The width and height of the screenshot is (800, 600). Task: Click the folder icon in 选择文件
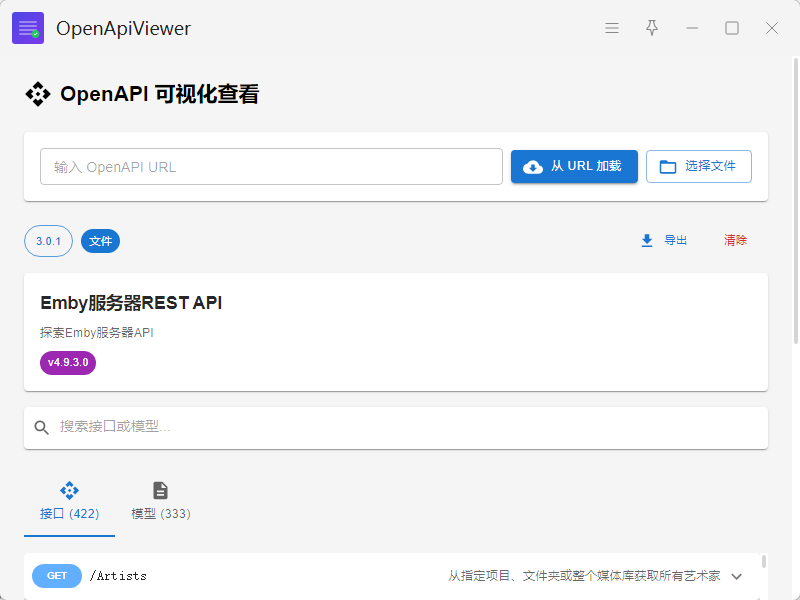click(668, 167)
